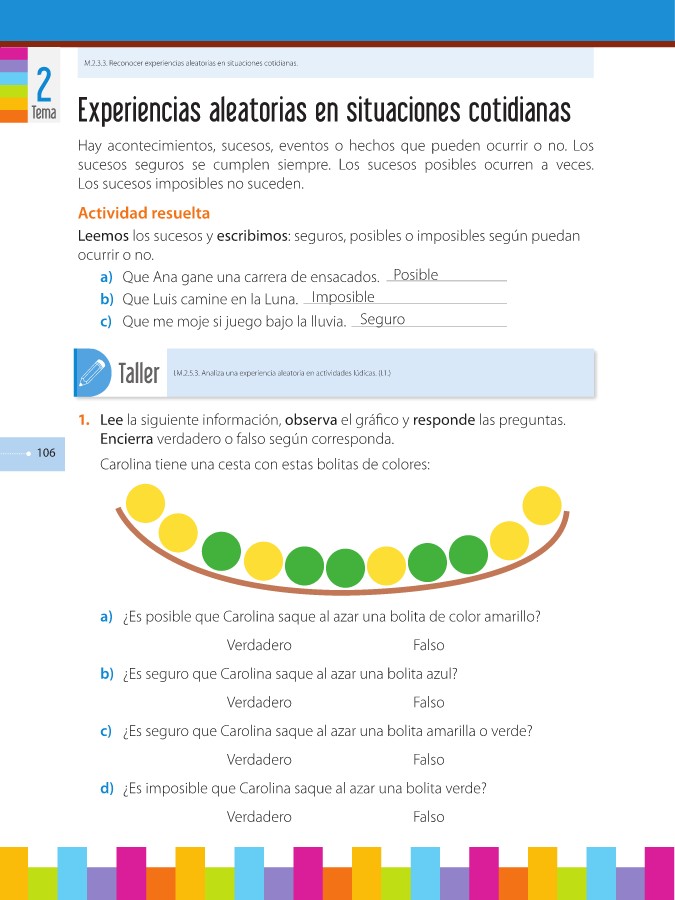Select Verdadero for question a about yellow ball
The image size is (675, 900).
(x=259, y=645)
